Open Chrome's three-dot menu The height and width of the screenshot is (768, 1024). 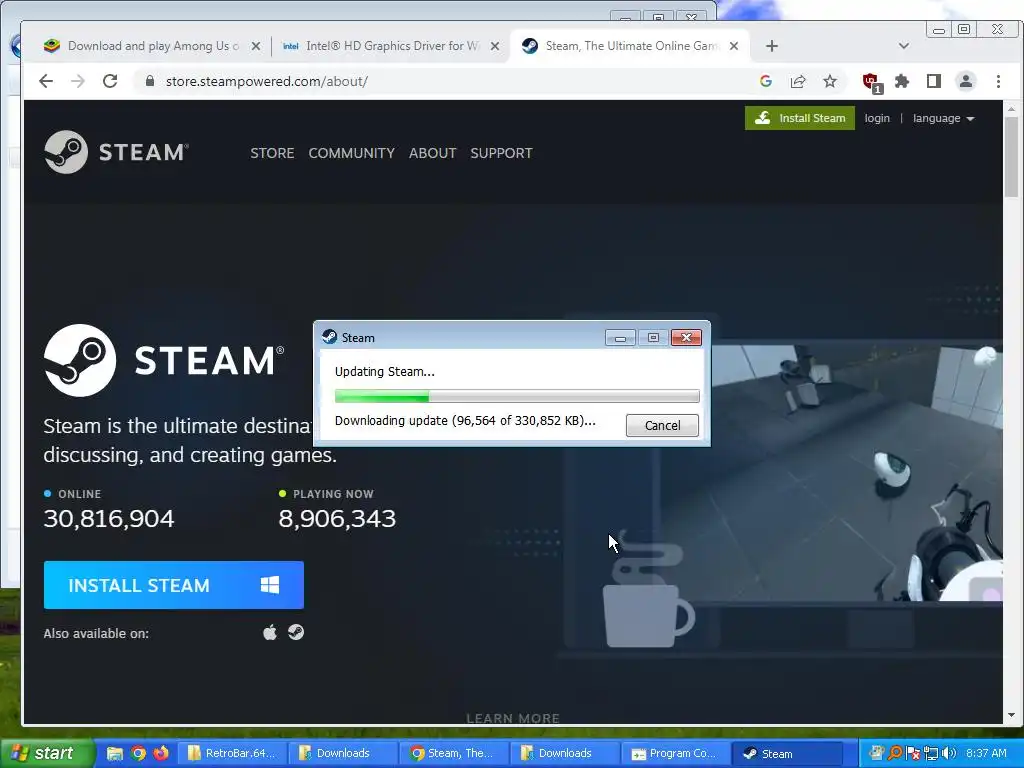click(x=998, y=81)
